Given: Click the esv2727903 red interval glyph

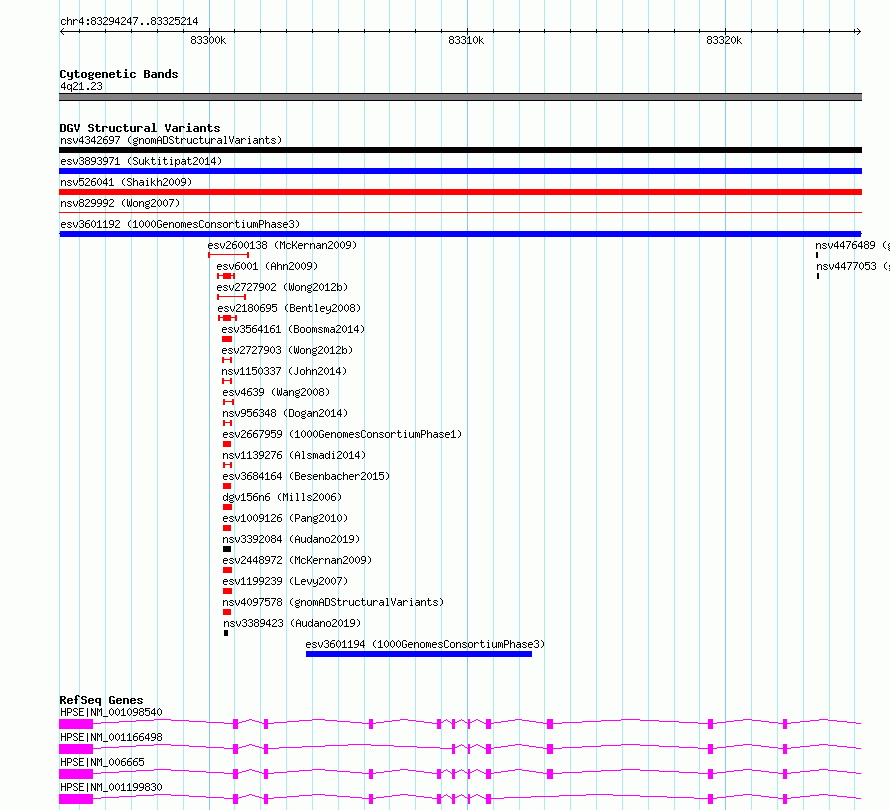Looking at the screenshot, I should coord(227,360).
